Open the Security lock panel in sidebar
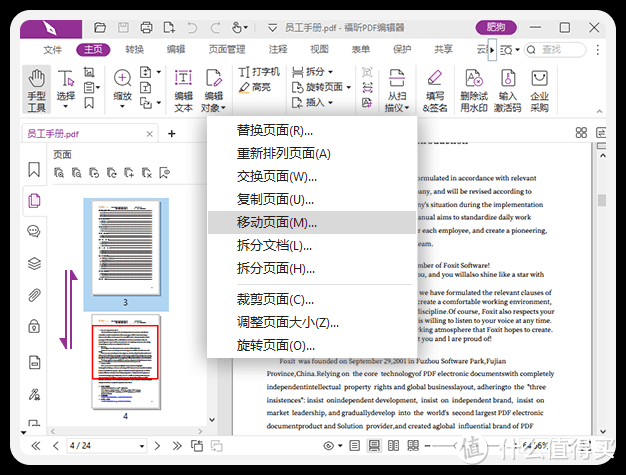Screen dimensions: 626x475 pos(34,326)
